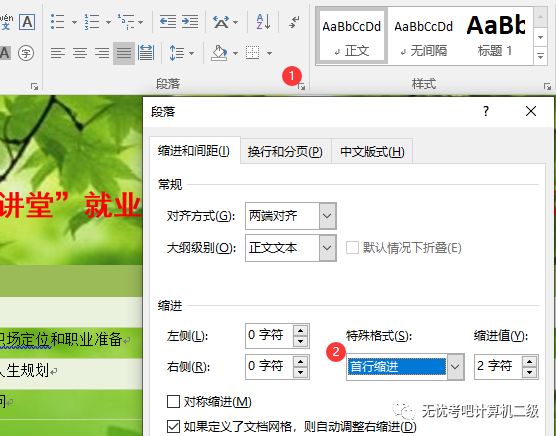Click the 缩进值 input field
The image size is (556, 436).
(498, 366)
